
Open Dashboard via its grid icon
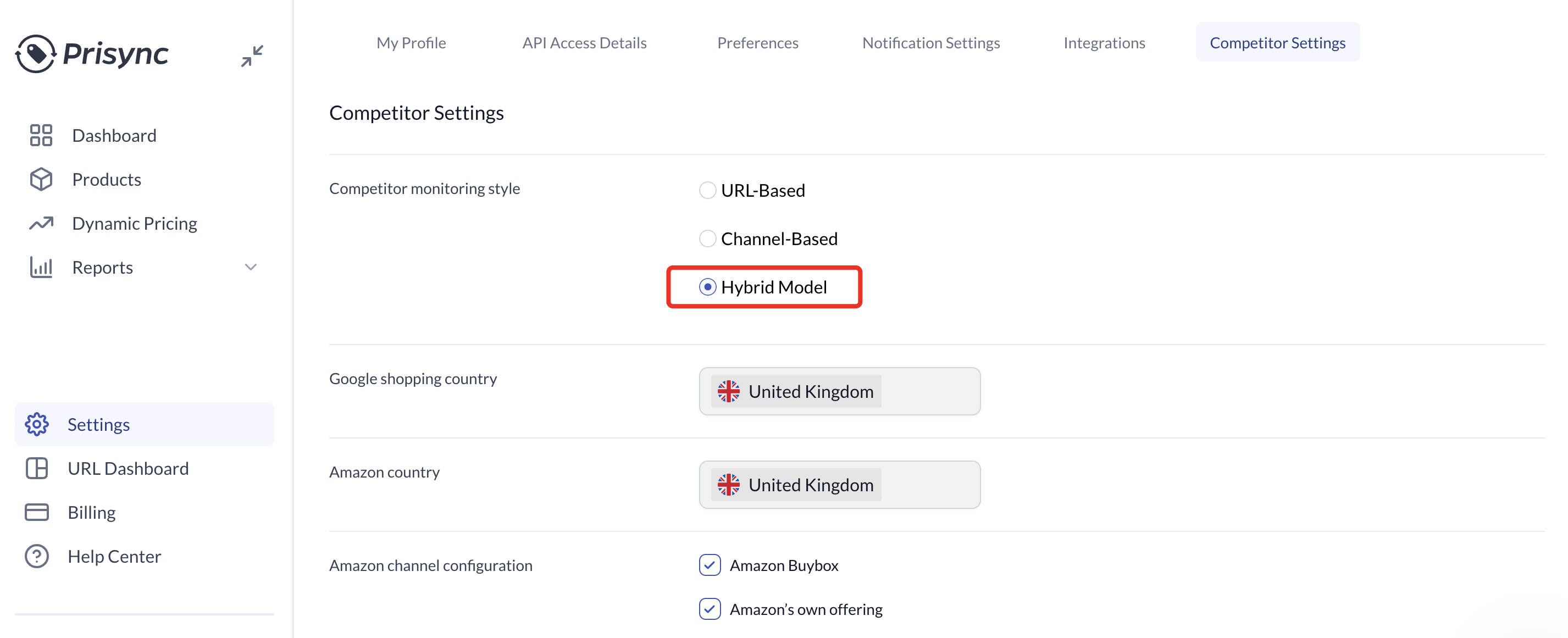click(x=41, y=135)
